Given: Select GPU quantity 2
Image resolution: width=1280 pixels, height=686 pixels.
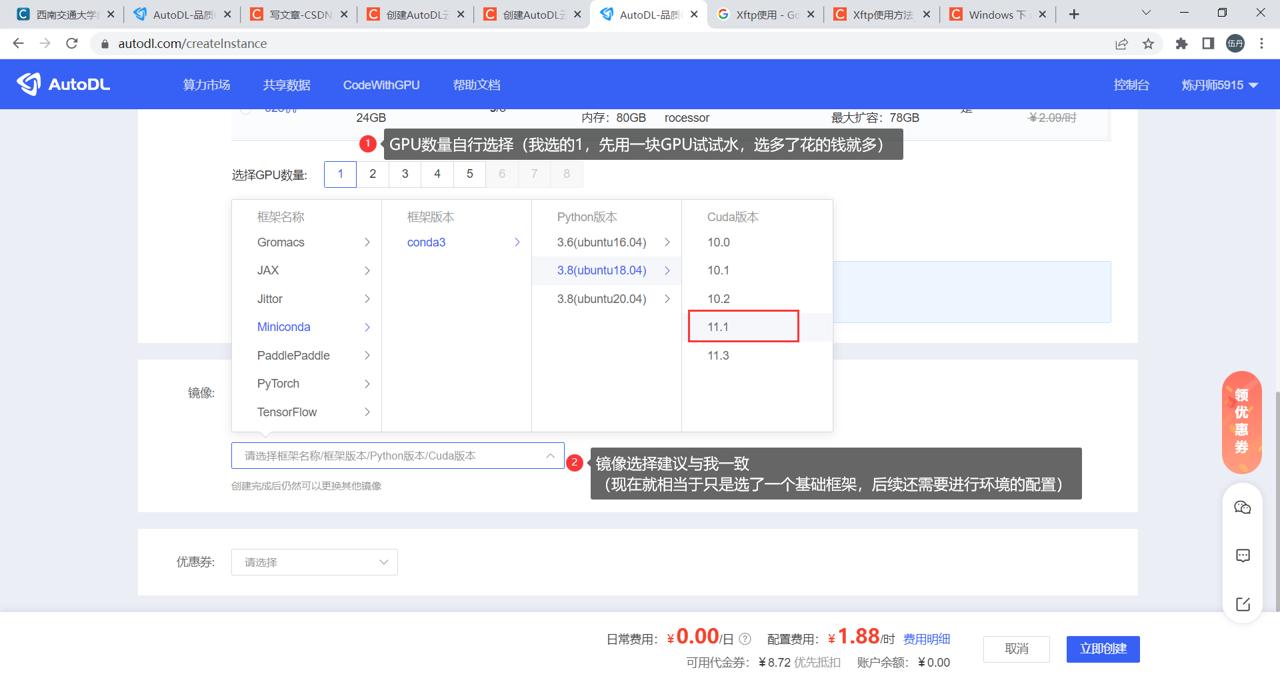Looking at the screenshot, I should [373, 174].
